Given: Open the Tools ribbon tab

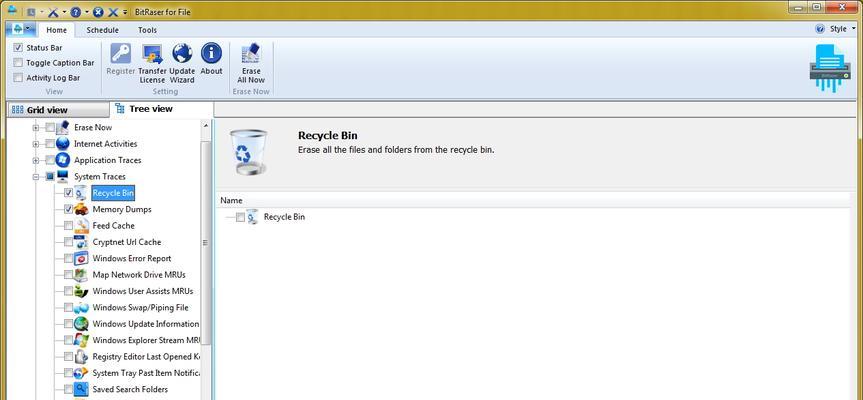Looking at the screenshot, I should coord(147,30).
